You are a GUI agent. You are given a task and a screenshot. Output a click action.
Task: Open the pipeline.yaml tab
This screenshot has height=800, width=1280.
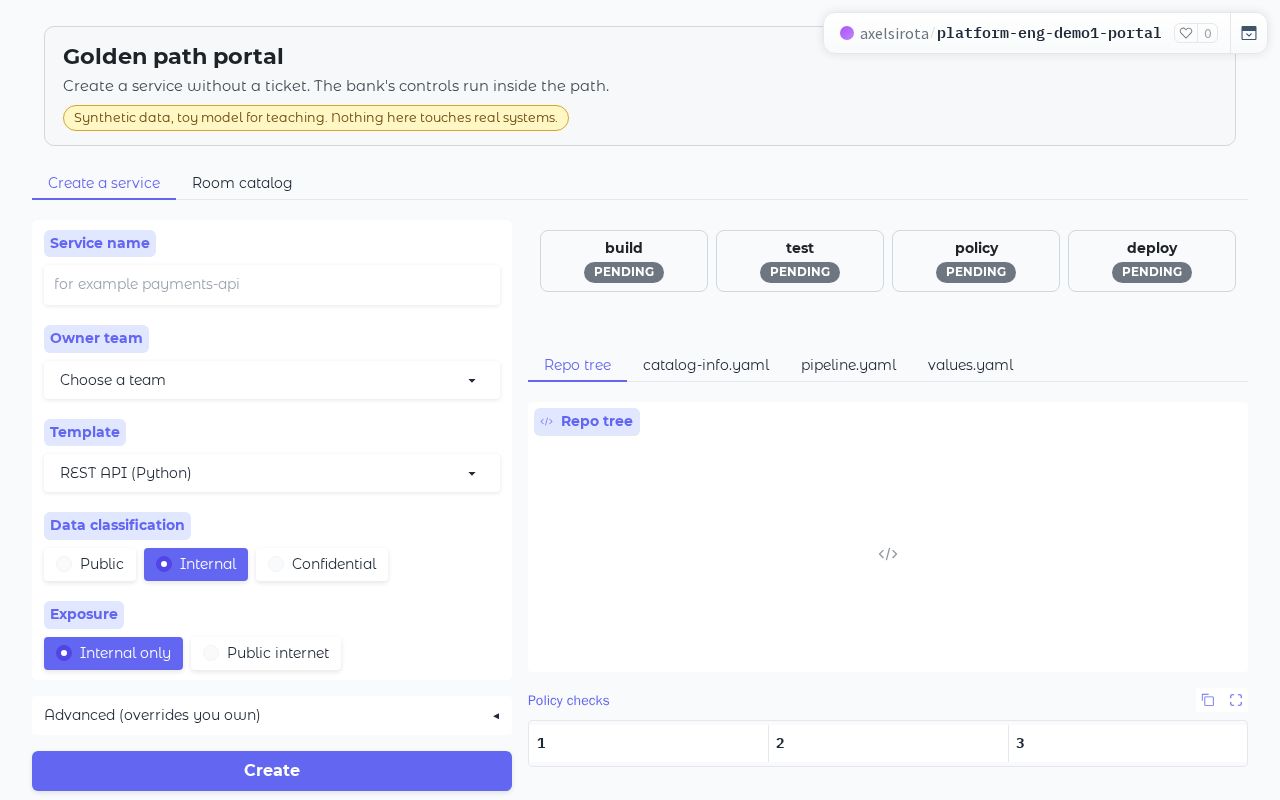(848, 365)
